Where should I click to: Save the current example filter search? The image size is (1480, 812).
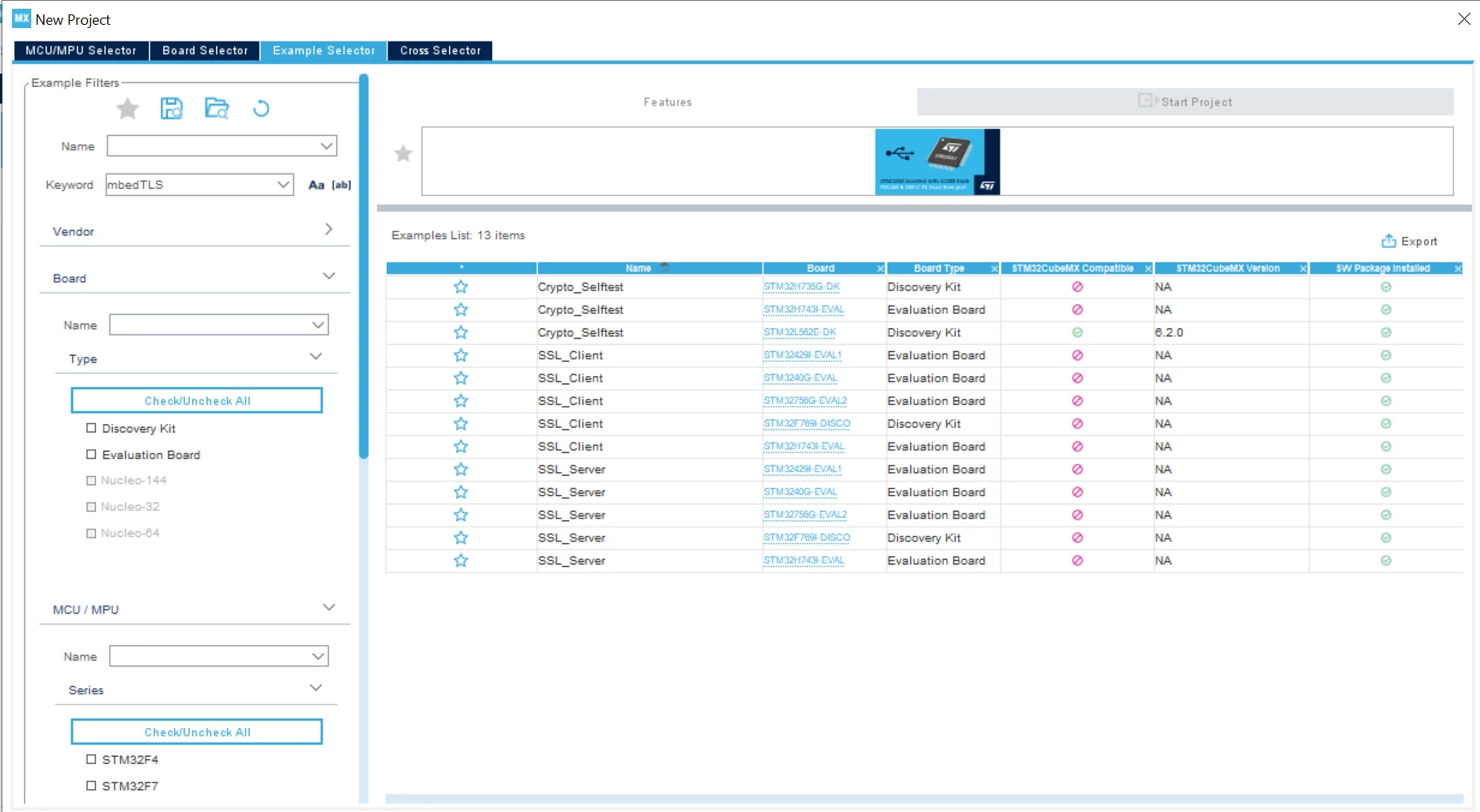point(172,108)
